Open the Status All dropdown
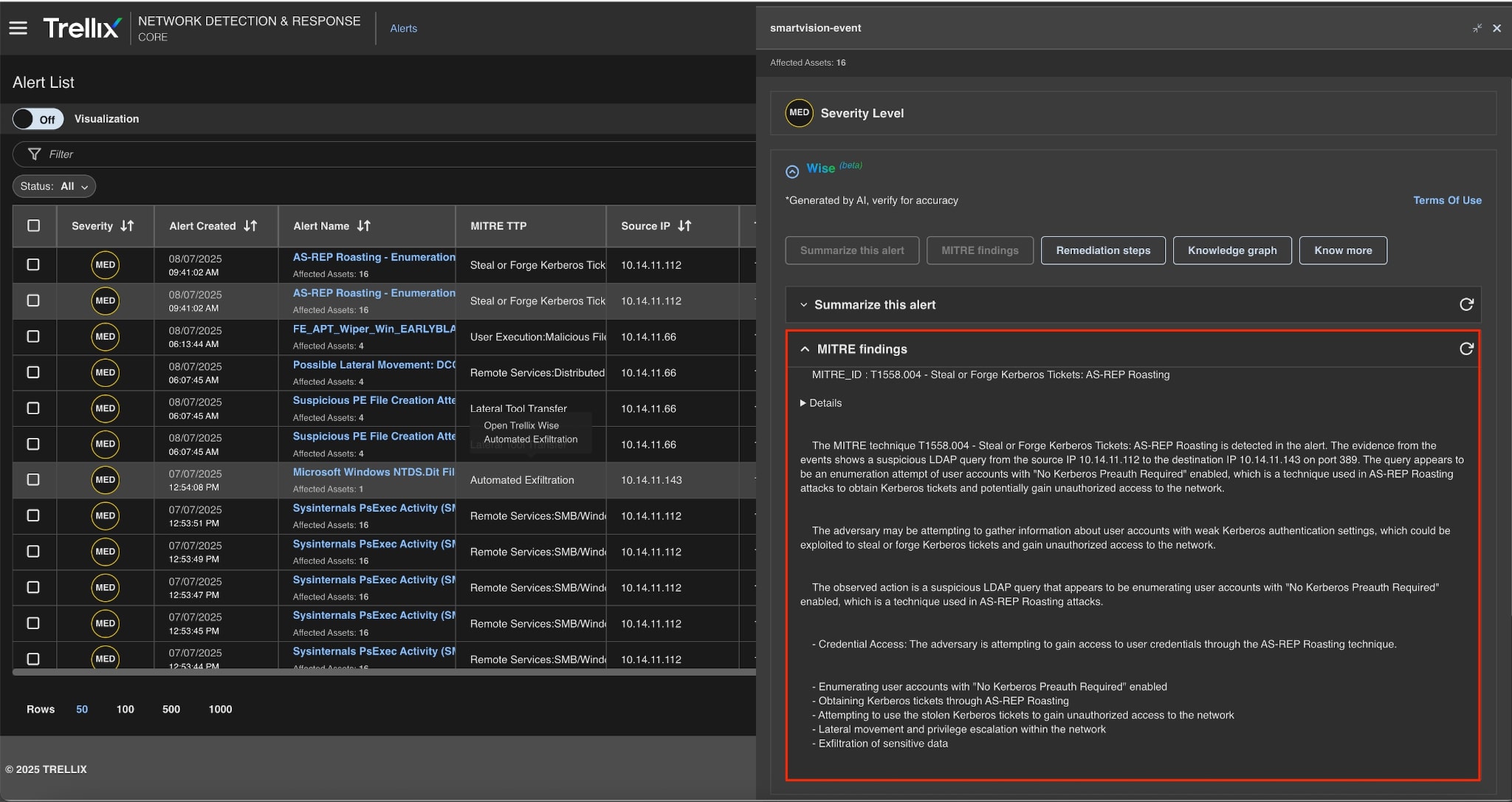Screen dimensions: 1512x802 [54, 186]
